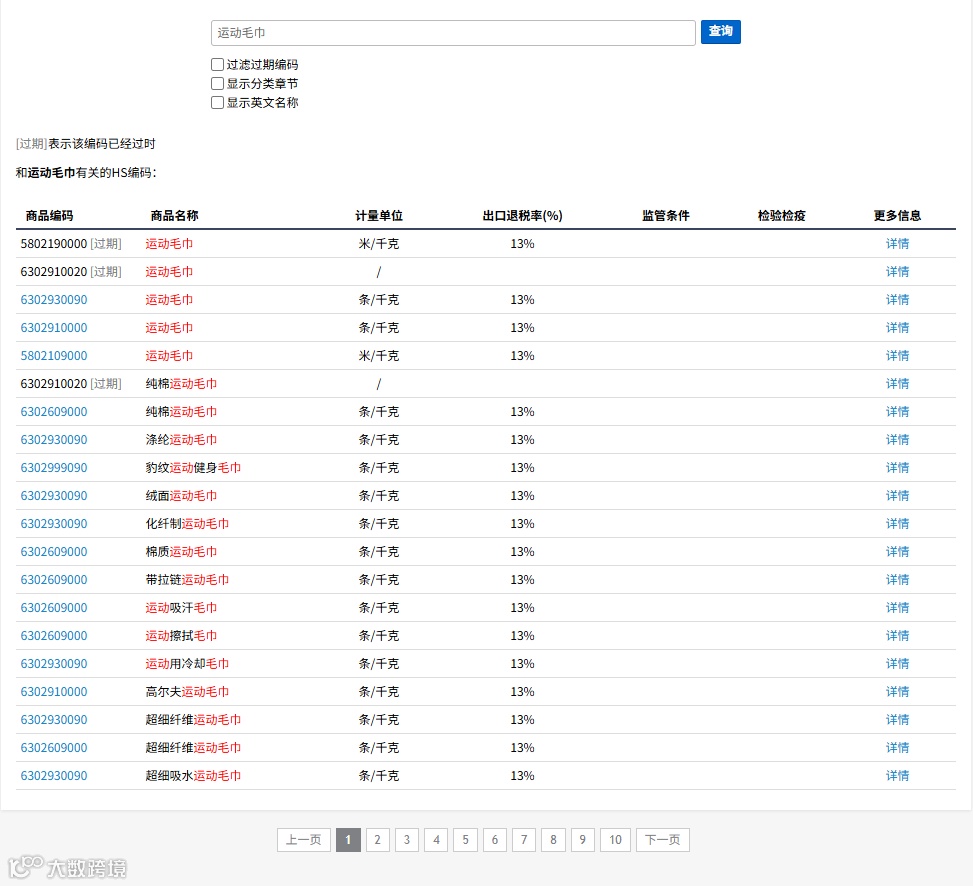Select the 运动用冷却毛巾 product name
973x886 pixels.
click(x=187, y=664)
